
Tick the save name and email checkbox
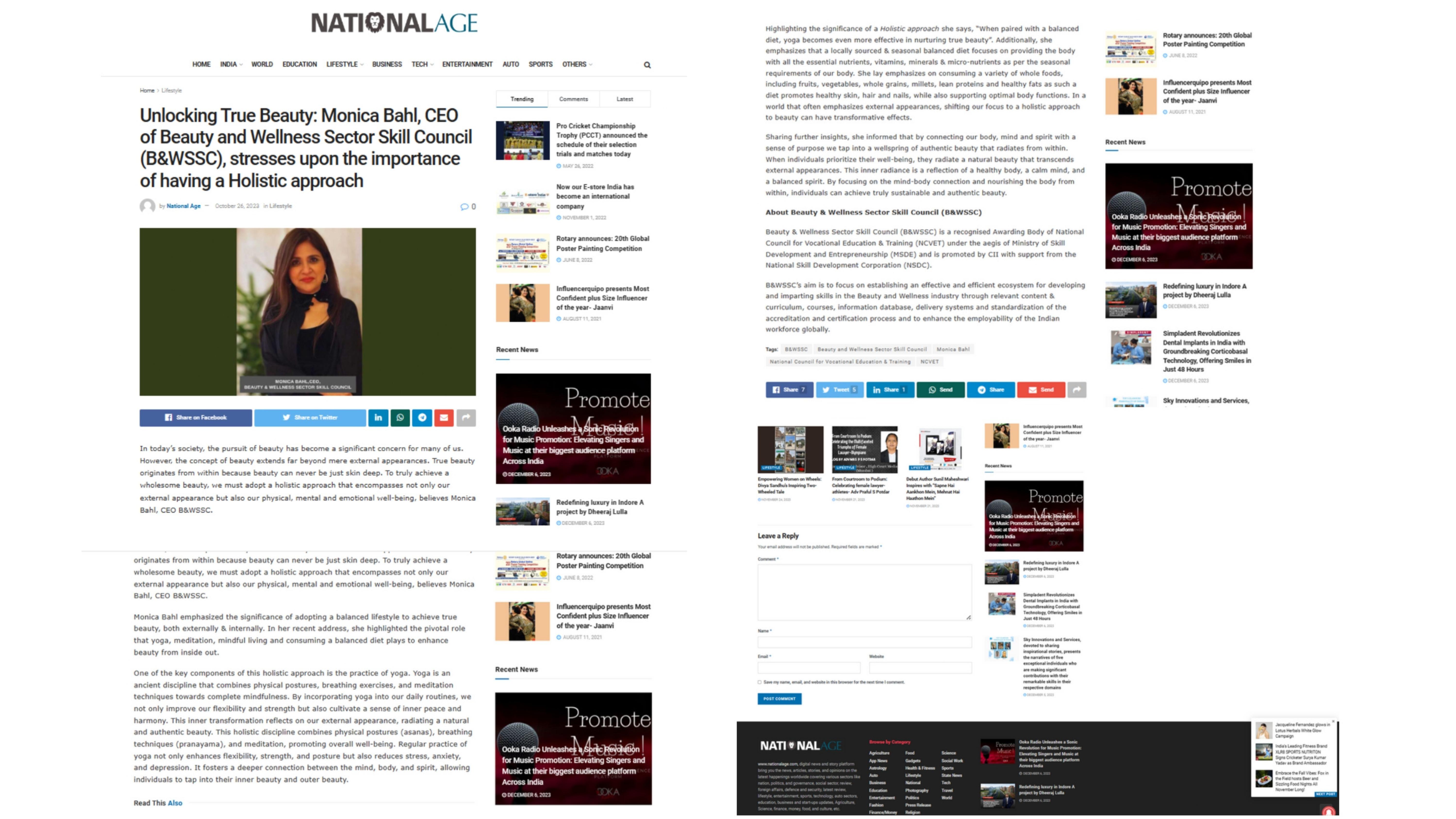pos(760,682)
